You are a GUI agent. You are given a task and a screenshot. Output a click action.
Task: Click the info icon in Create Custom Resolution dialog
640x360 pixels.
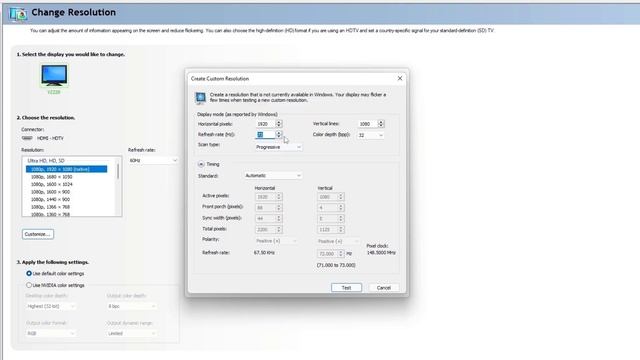point(200,98)
